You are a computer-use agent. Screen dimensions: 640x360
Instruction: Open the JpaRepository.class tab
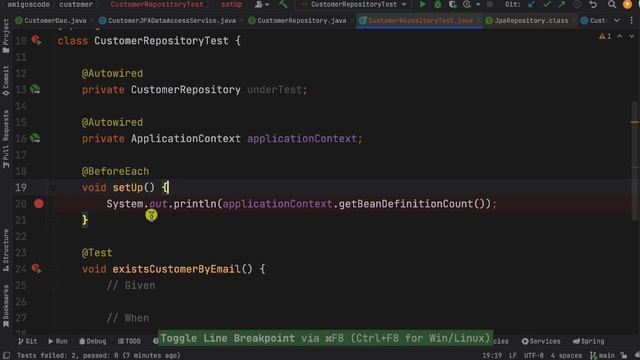pos(527,20)
